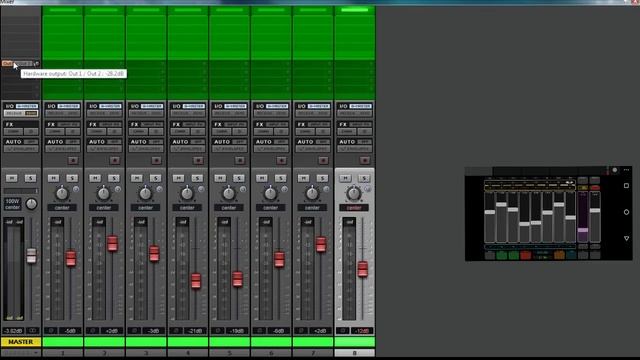This screenshot has height=360, width=640.
Task: Arm track 5 for recording
Action: click(240, 160)
